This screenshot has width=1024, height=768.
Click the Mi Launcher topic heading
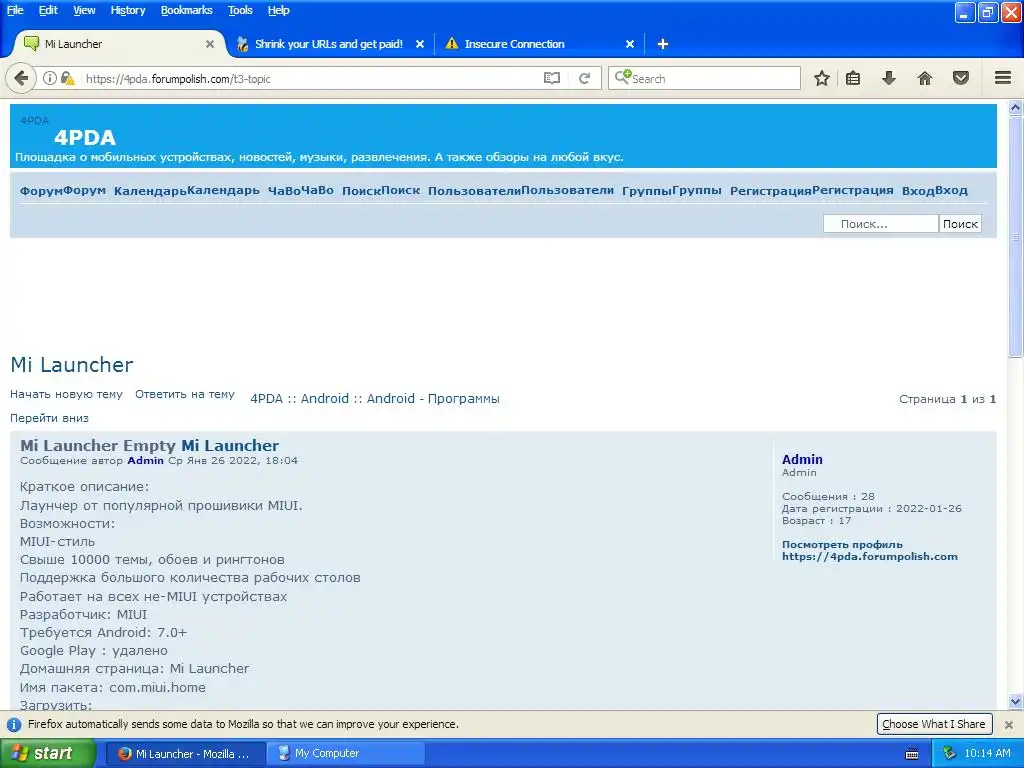point(72,364)
